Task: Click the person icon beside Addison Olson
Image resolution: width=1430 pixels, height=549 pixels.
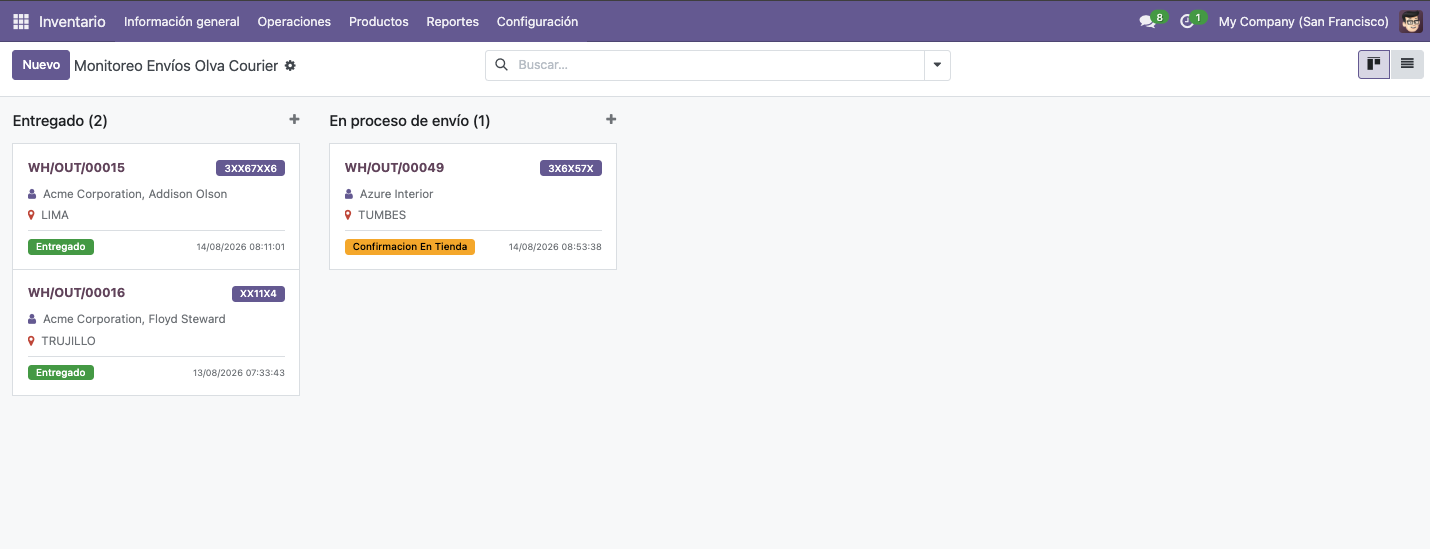Action: click(32, 194)
